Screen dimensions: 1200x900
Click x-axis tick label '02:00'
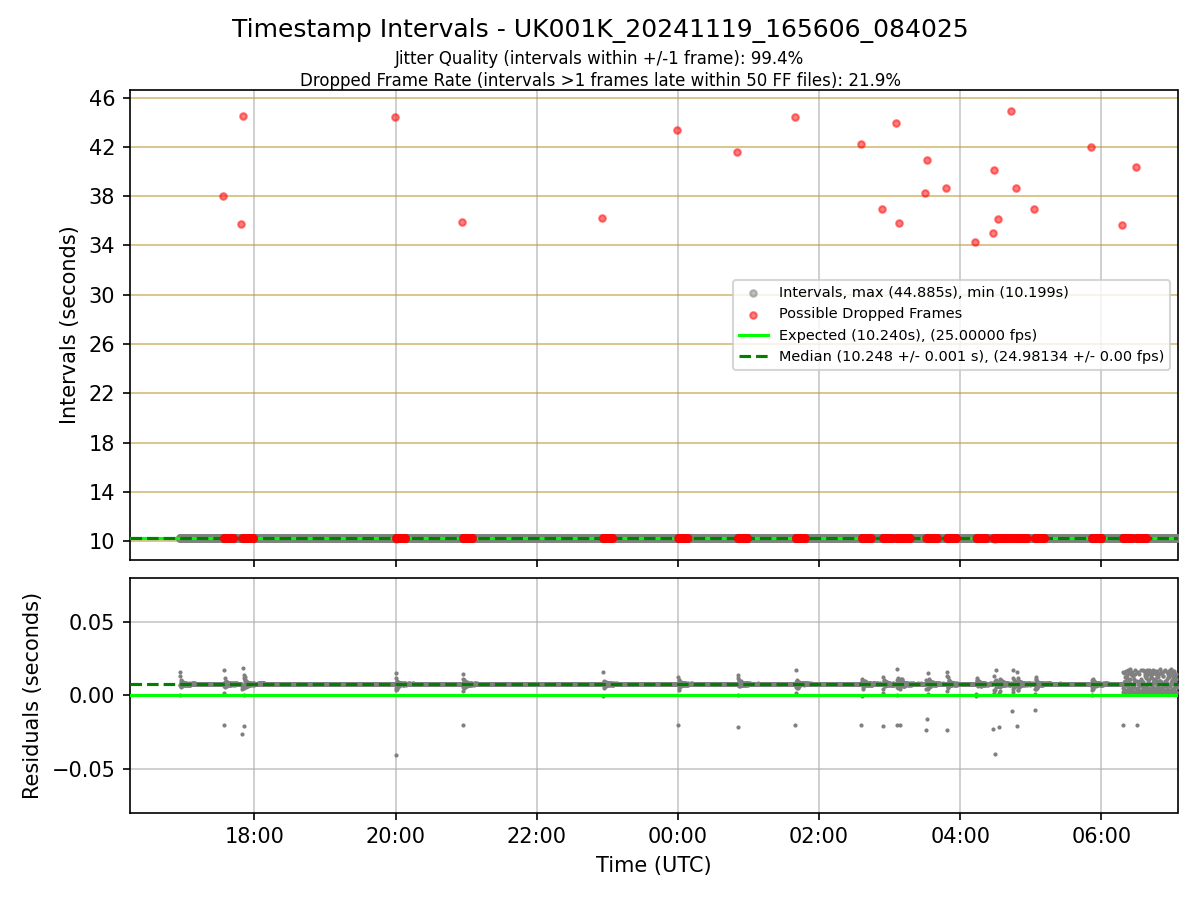click(x=819, y=836)
